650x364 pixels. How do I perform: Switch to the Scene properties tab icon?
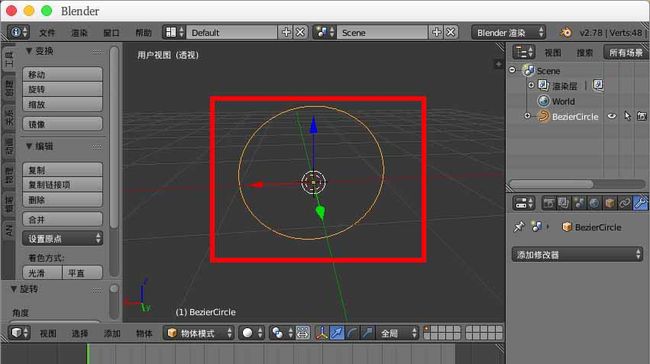(579, 203)
